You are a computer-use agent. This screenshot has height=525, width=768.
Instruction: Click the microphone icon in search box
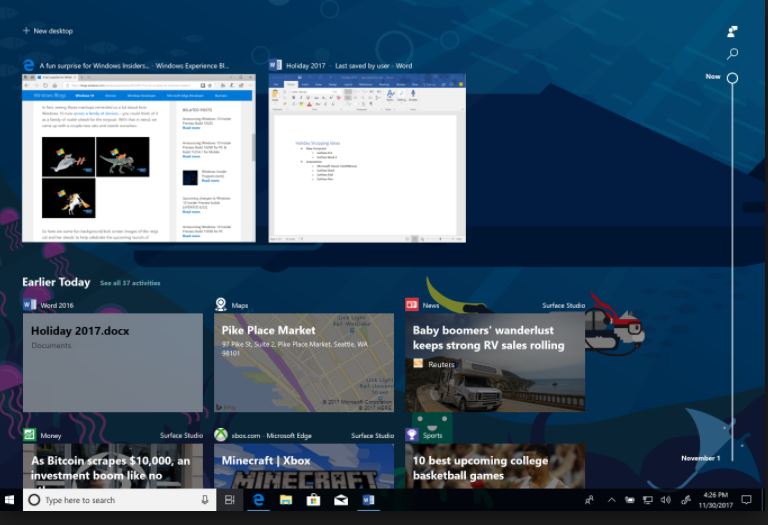(205, 500)
